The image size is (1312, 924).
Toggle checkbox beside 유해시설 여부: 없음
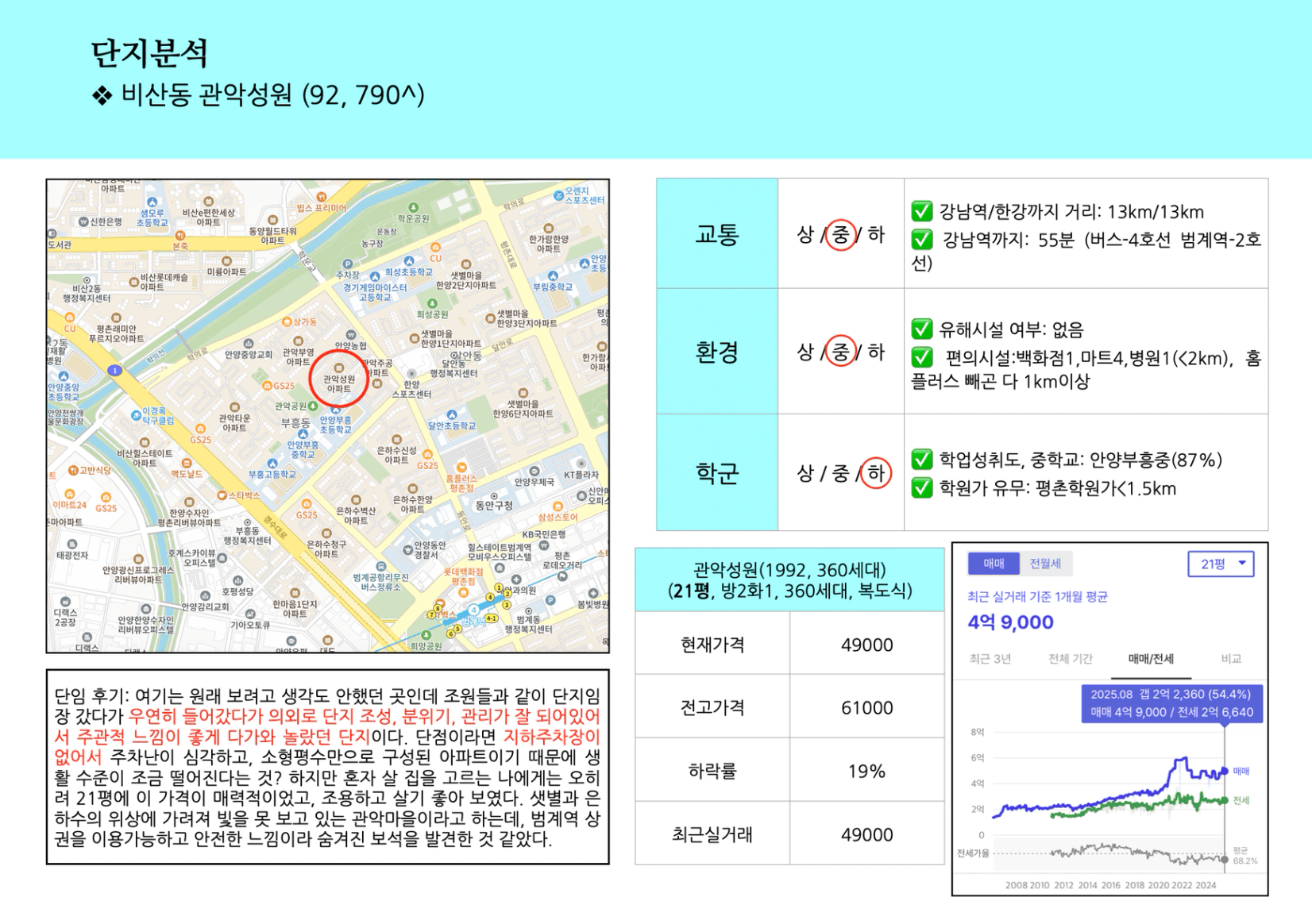[x=922, y=329]
